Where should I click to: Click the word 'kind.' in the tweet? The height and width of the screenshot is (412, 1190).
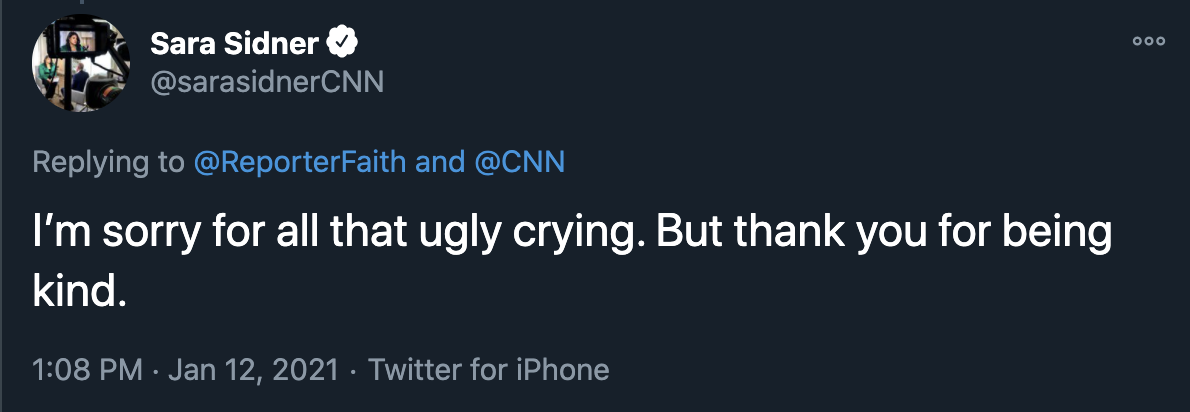tap(78, 291)
